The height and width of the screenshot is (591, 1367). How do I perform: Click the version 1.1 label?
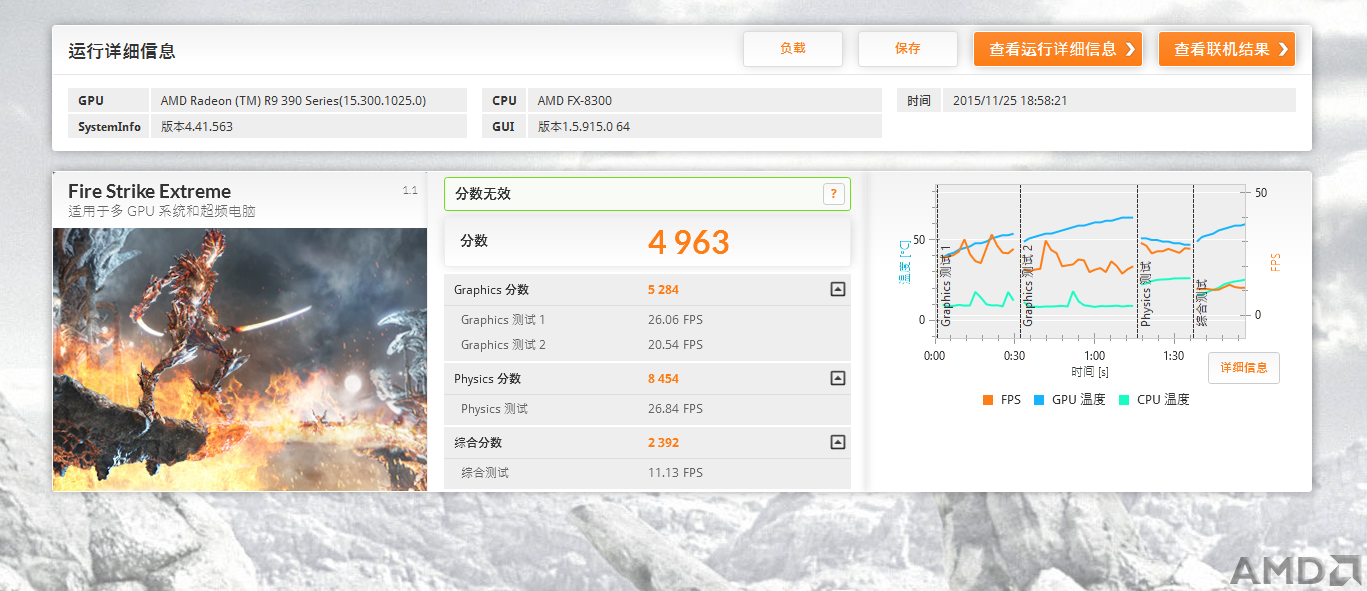tap(410, 190)
